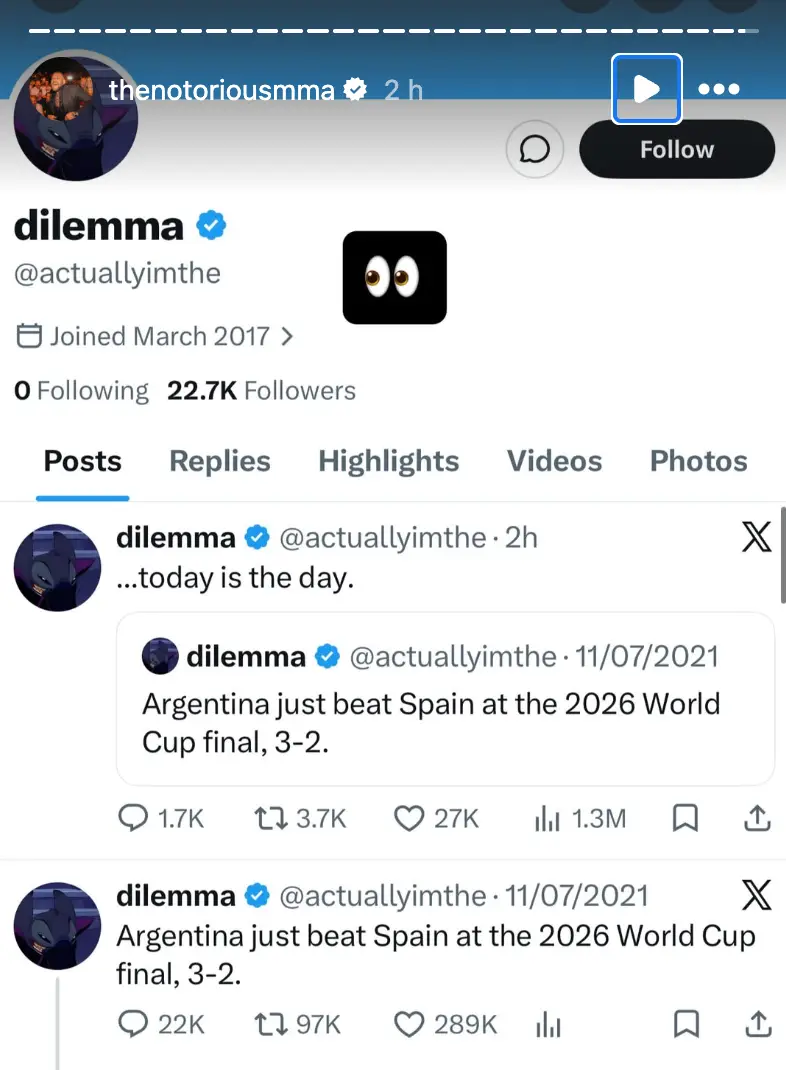Open the 22.7K Followers list

click(261, 391)
